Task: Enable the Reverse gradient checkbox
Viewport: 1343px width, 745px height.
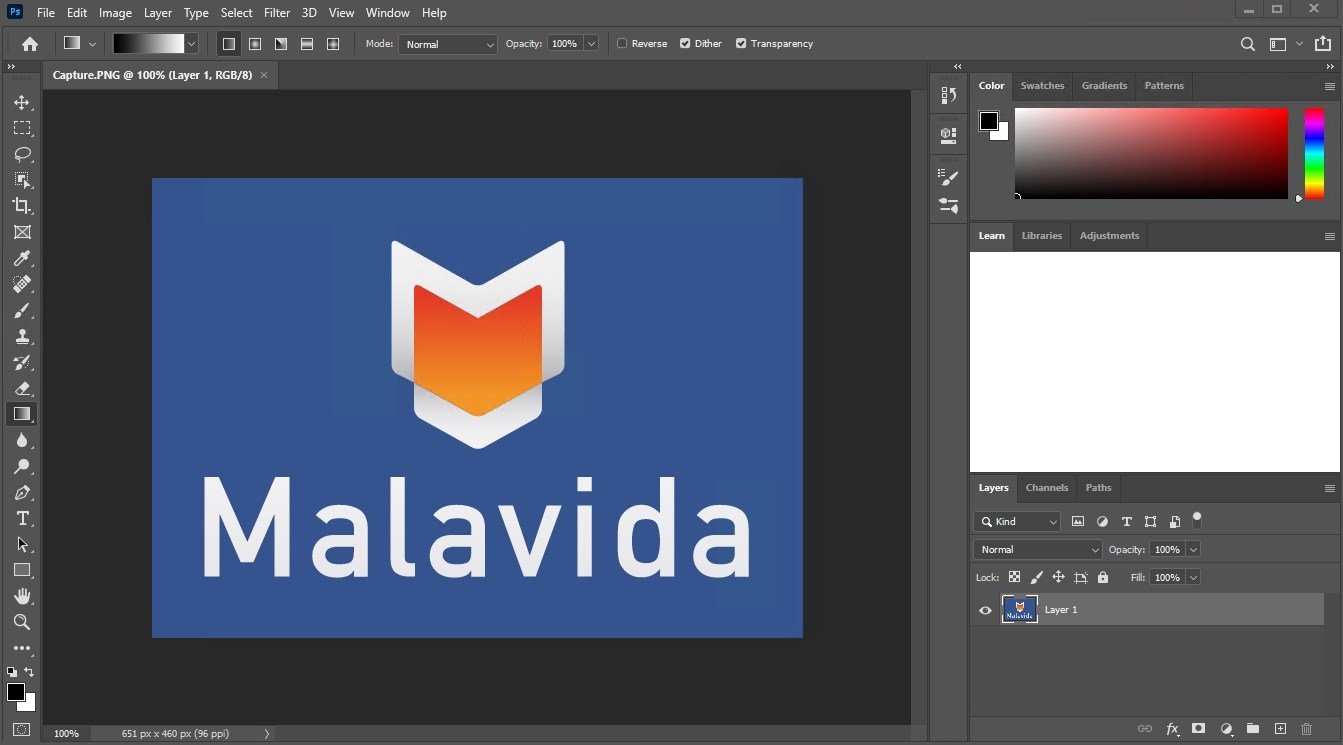Action: (x=622, y=43)
